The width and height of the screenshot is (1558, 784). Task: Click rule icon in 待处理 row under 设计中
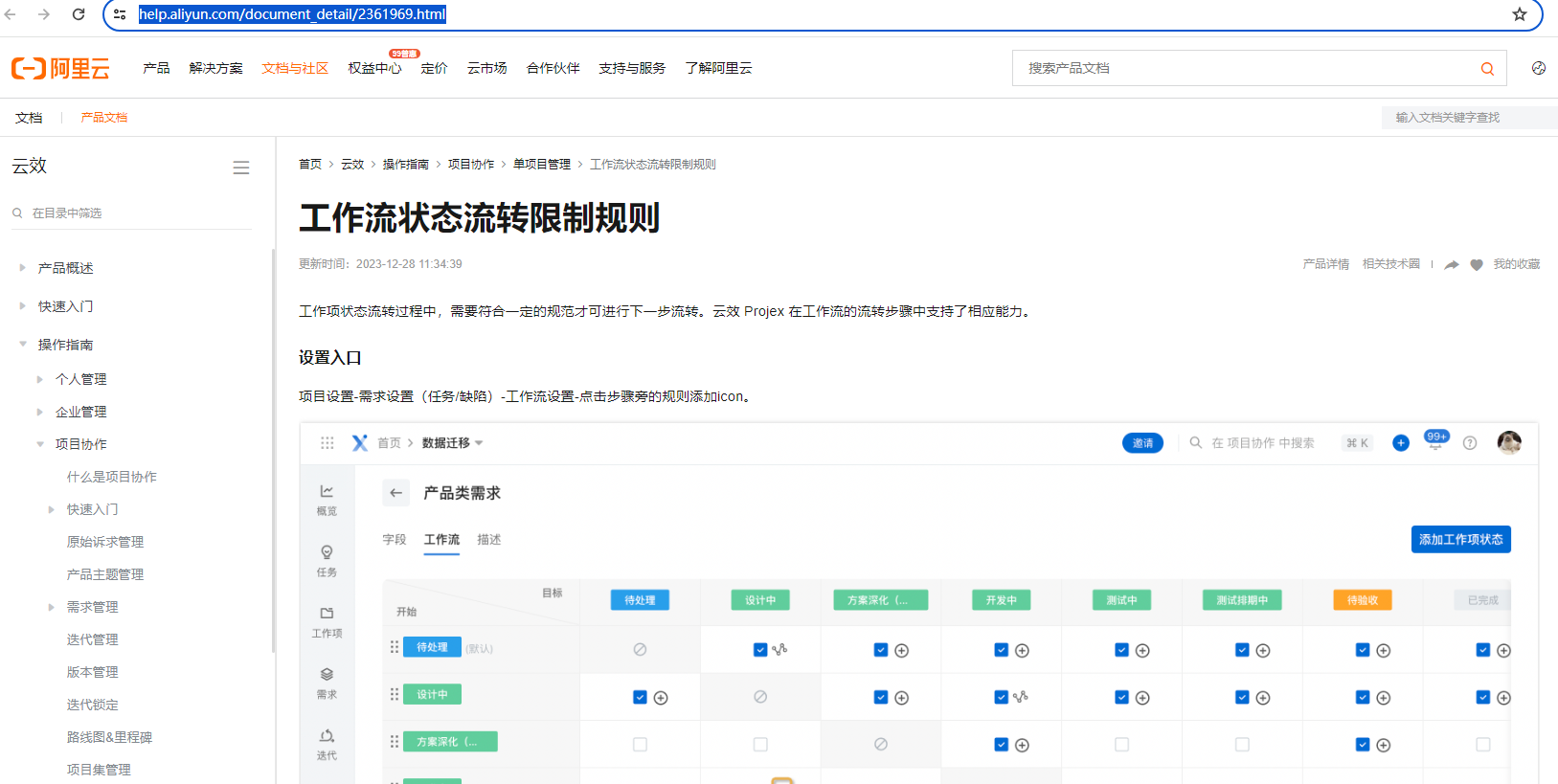[780, 649]
